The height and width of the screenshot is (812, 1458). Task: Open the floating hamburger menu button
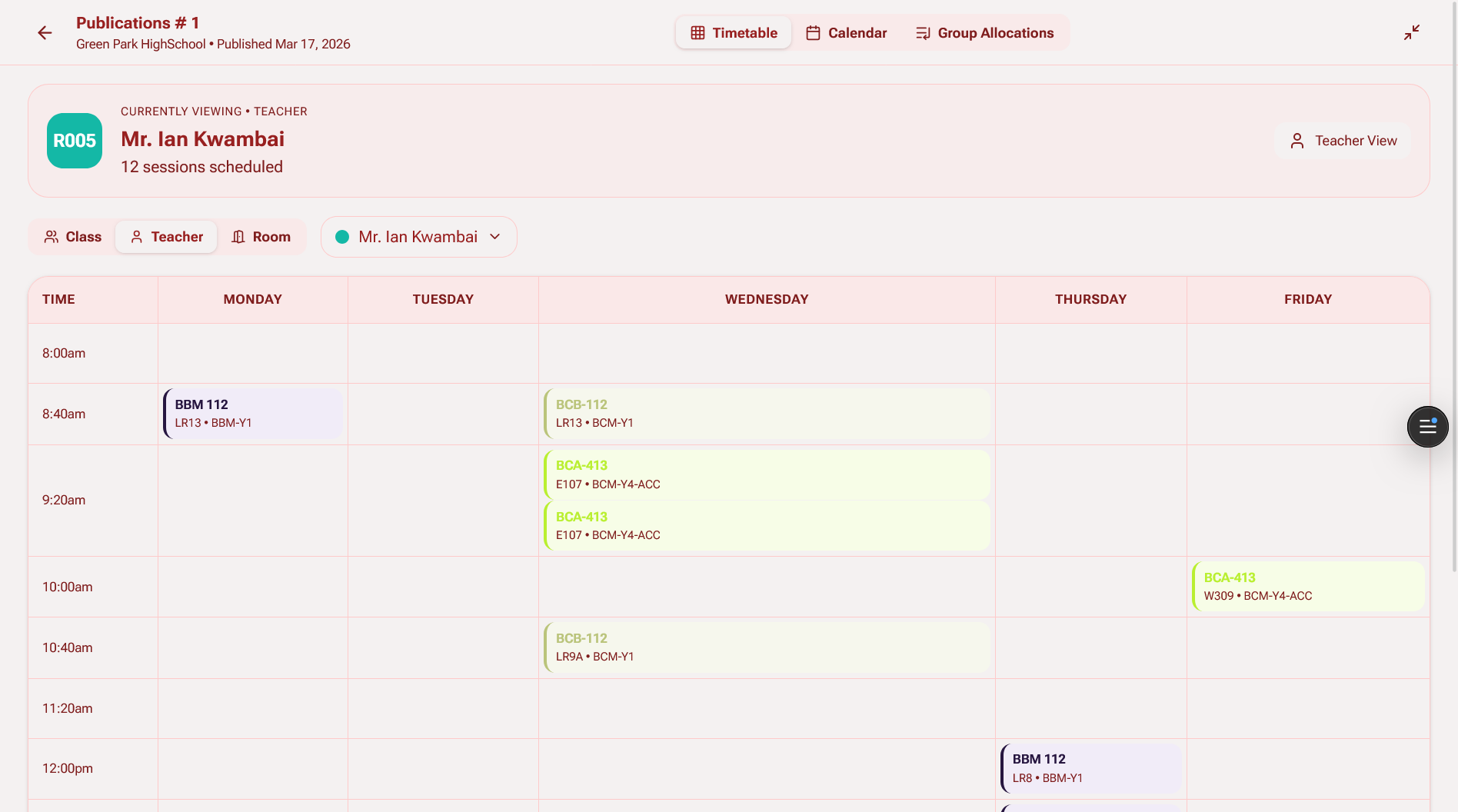coord(1427,427)
